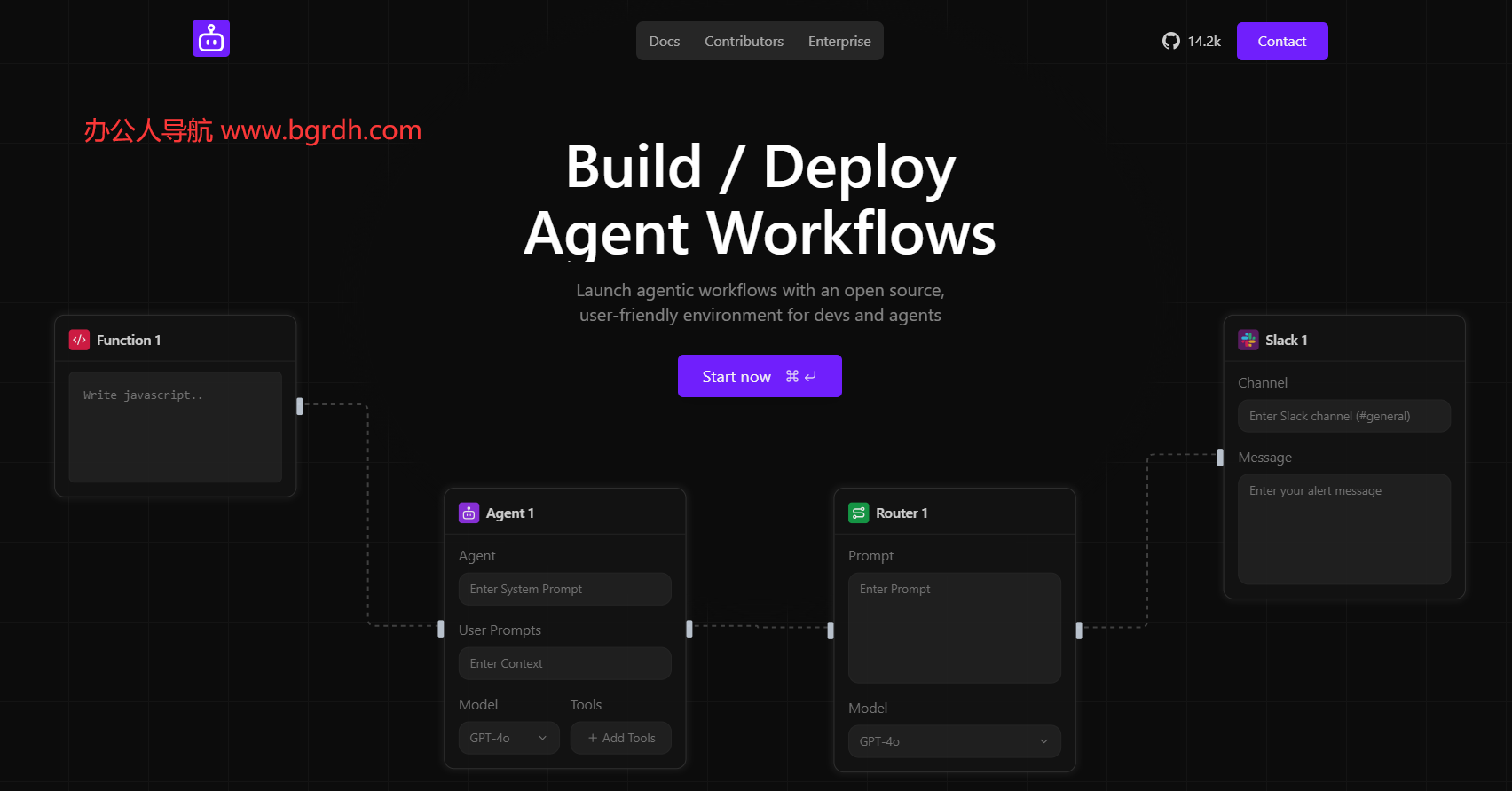
Task: Expand the Agent 1 GPT-4o model dropdown
Action: [508, 738]
